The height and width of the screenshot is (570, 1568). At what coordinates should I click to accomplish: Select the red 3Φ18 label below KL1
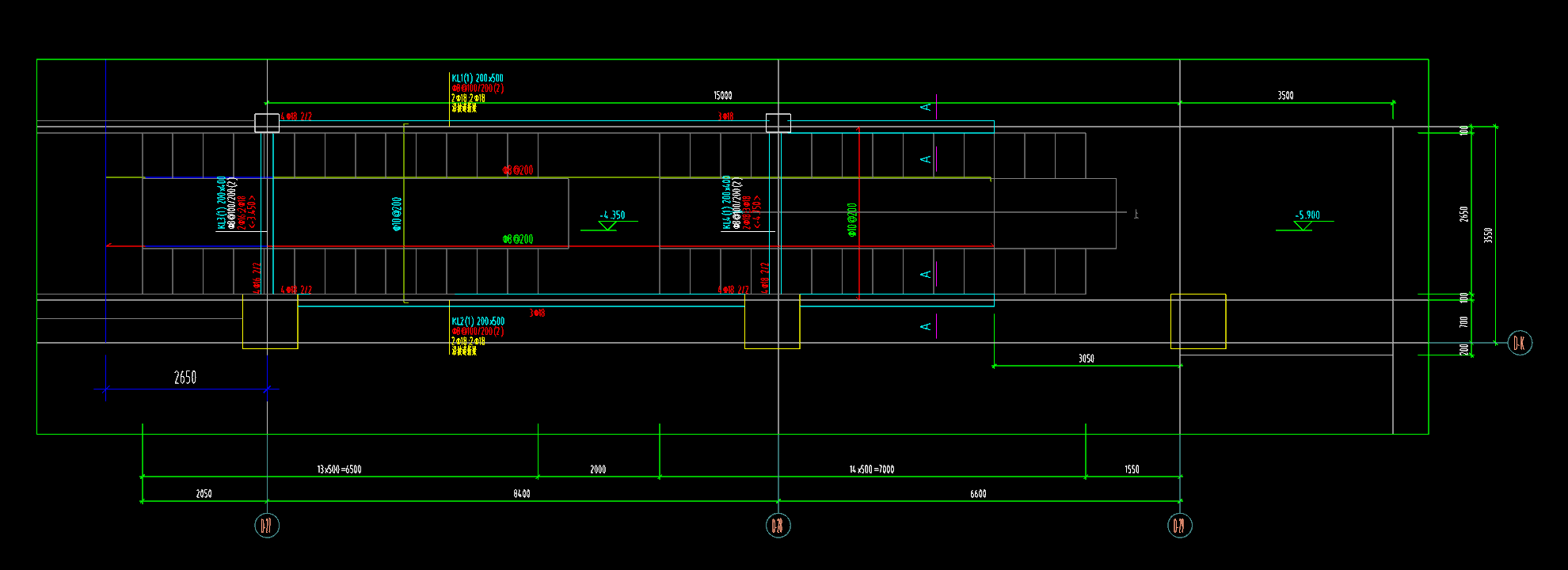[x=725, y=116]
